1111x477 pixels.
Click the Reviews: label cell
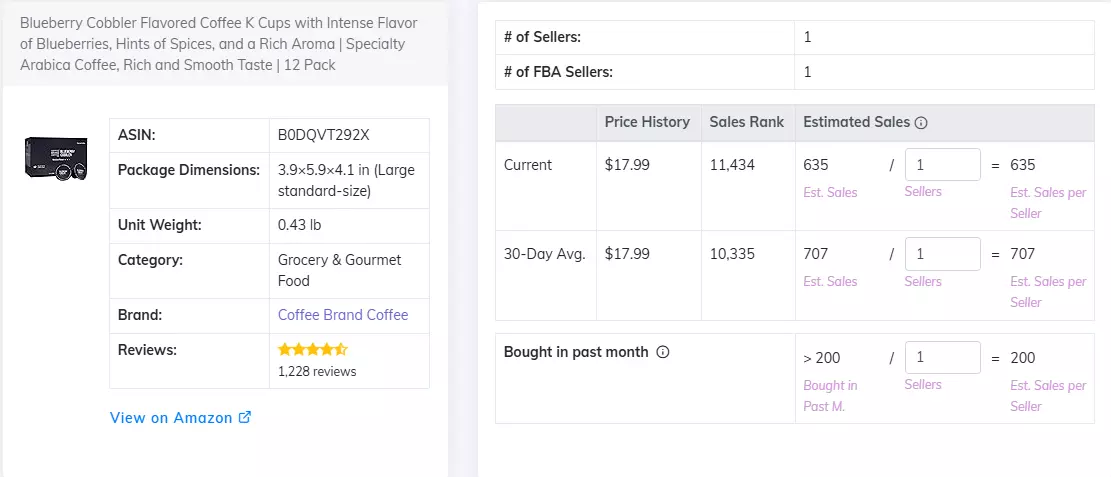(189, 361)
